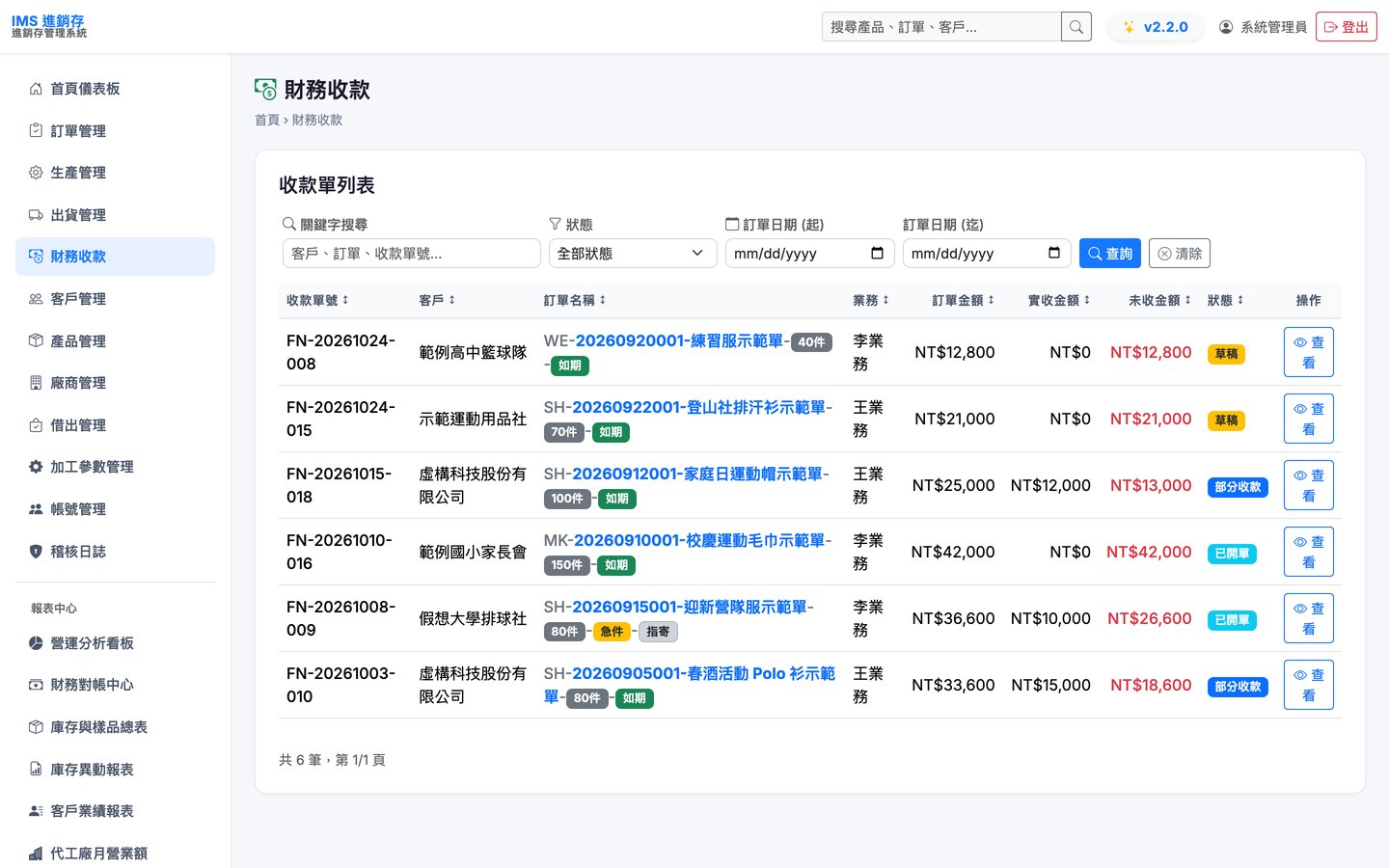Click the clipboard icon beside 訂單管理

36,130
